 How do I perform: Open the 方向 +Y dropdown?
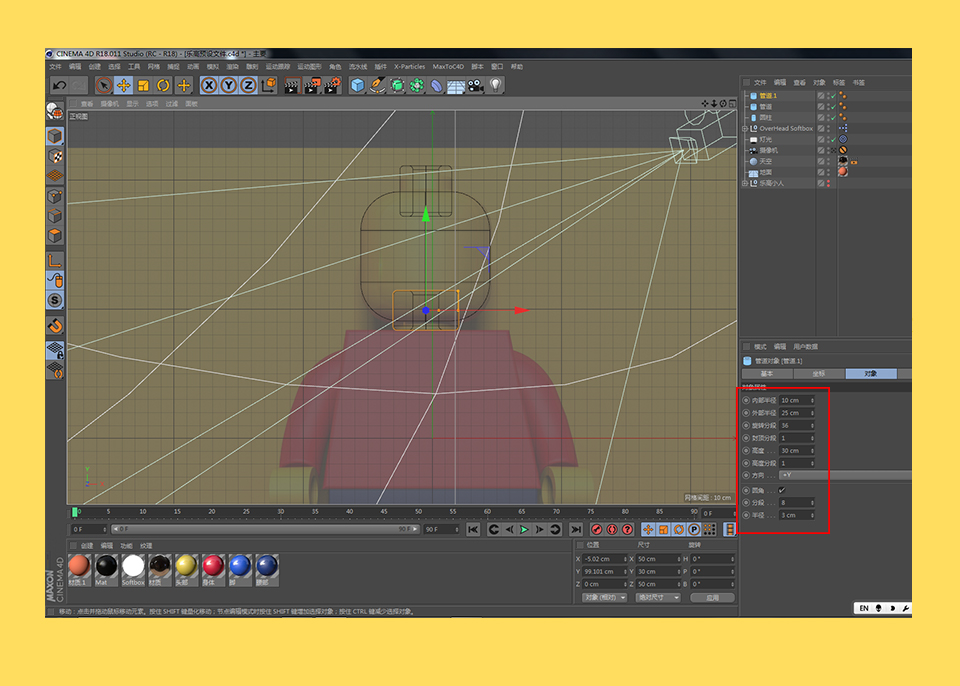[x=845, y=475]
